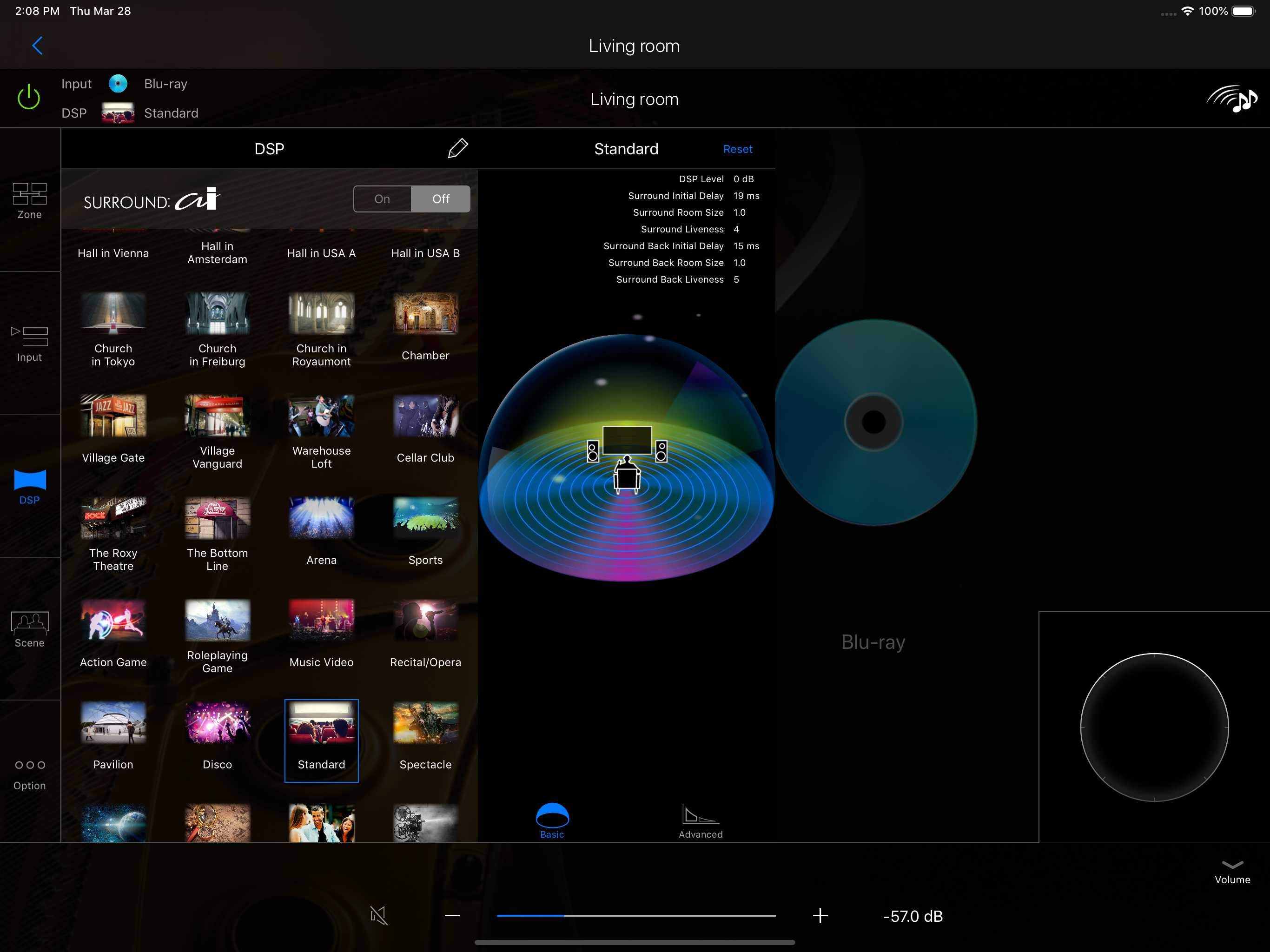This screenshot has height=952, width=1270.
Task: Tap the circular volume dial
Action: pos(1154,727)
